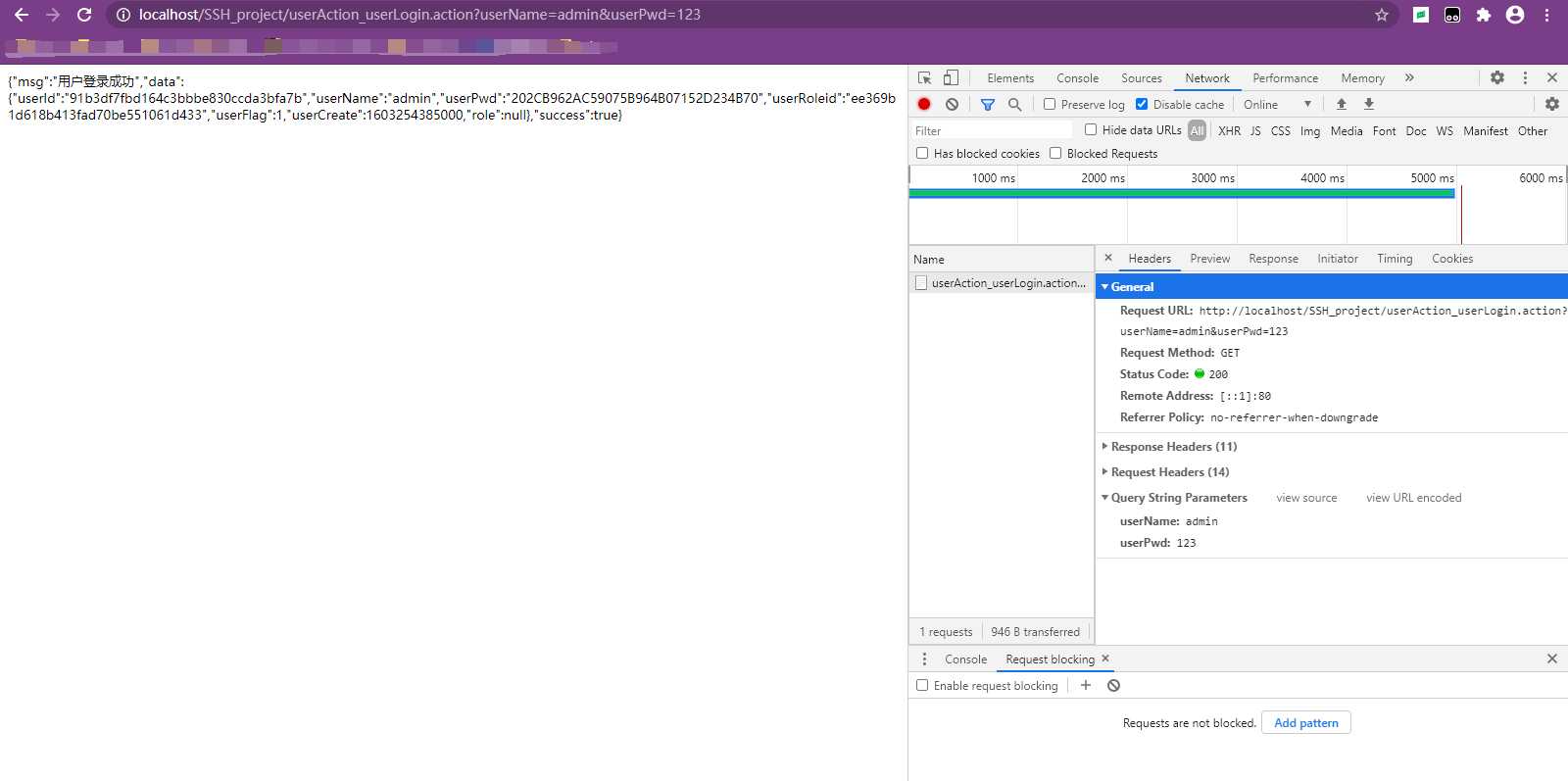Open the user profile avatar
The image size is (1568, 781).
click(x=1515, y=15)
